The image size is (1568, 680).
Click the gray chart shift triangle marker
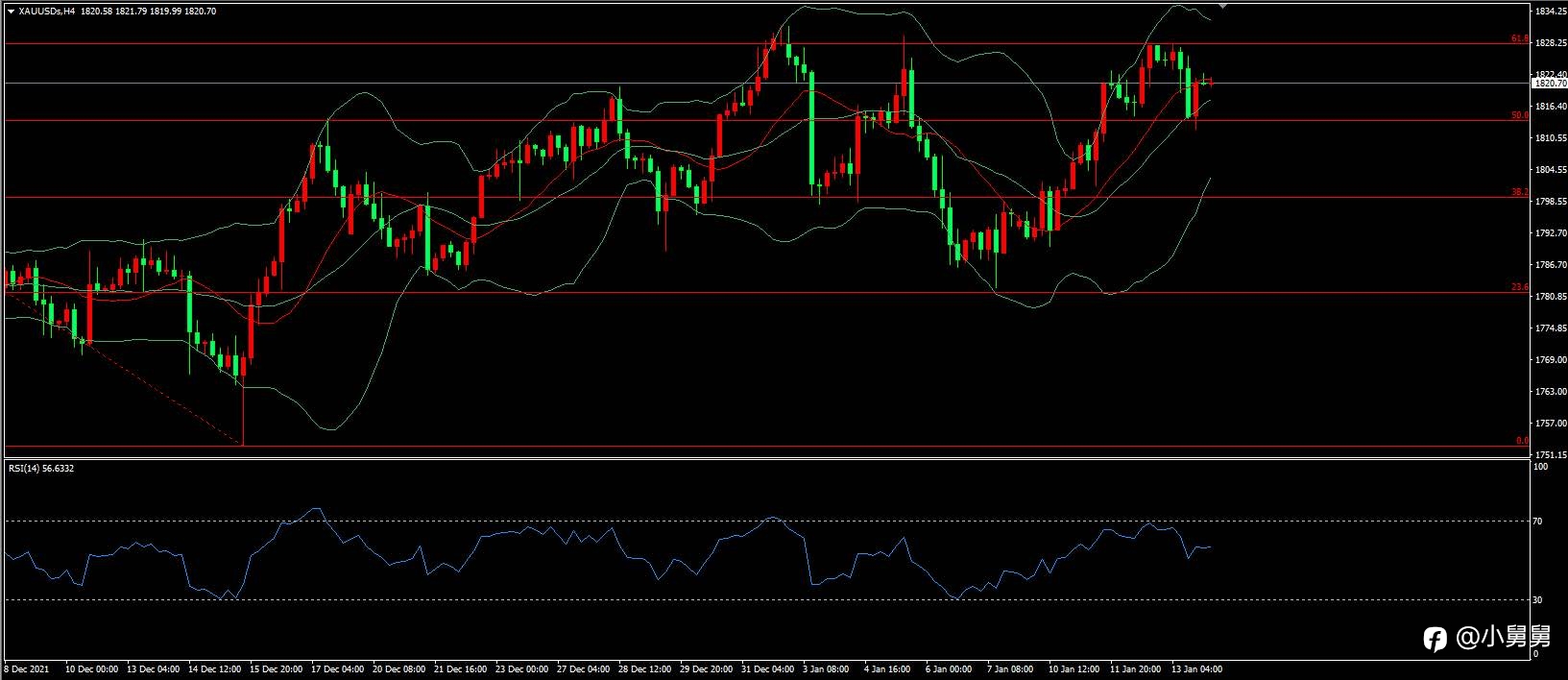coord(1222,6)
